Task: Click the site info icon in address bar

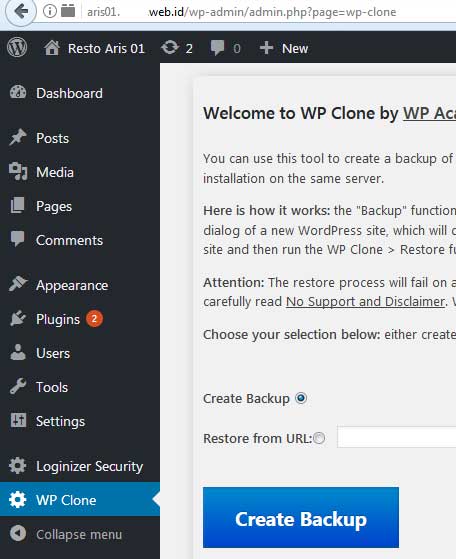Action: click(50, 11)
